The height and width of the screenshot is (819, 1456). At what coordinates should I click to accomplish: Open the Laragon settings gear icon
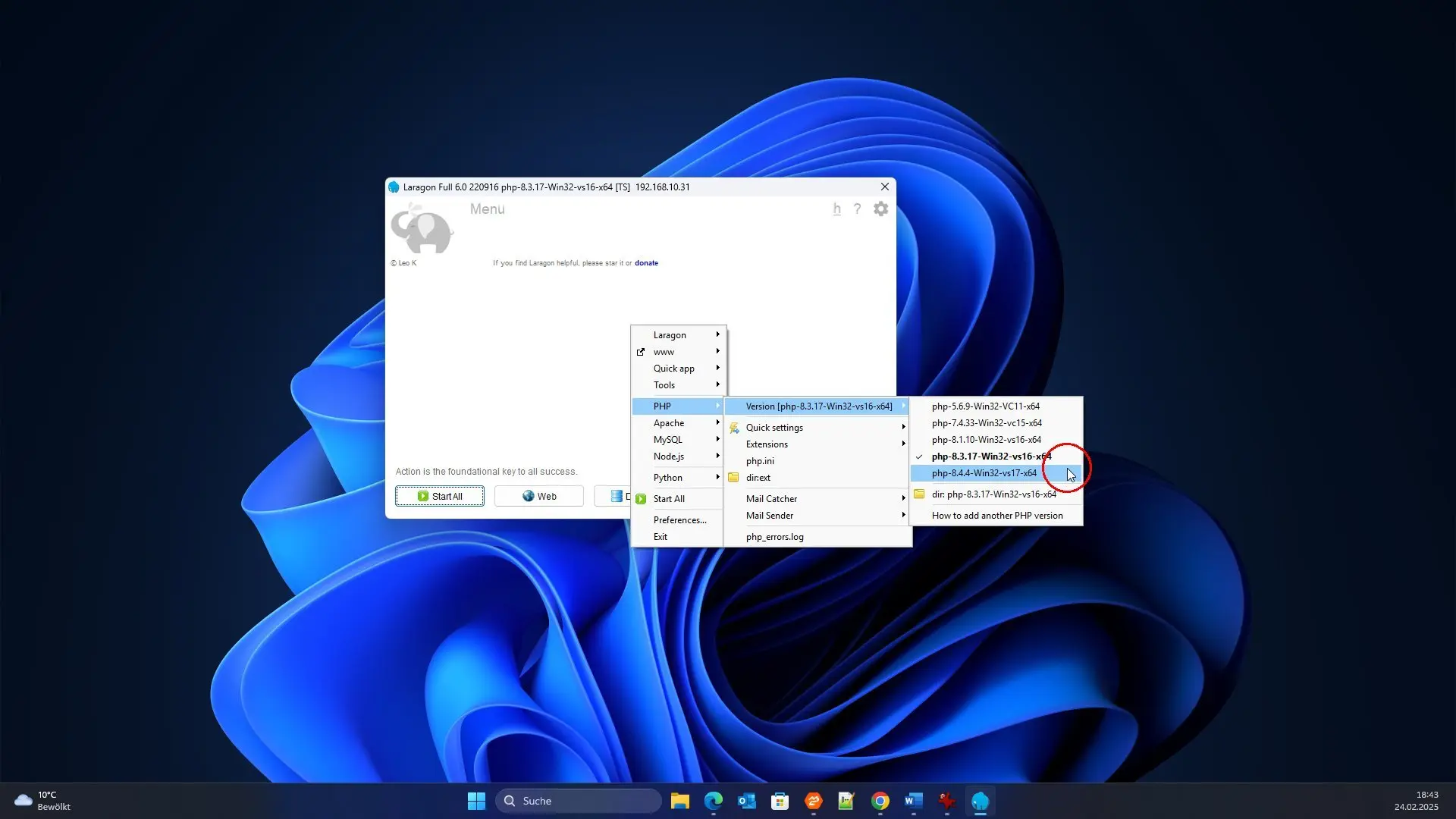click(x=880, y=209)
